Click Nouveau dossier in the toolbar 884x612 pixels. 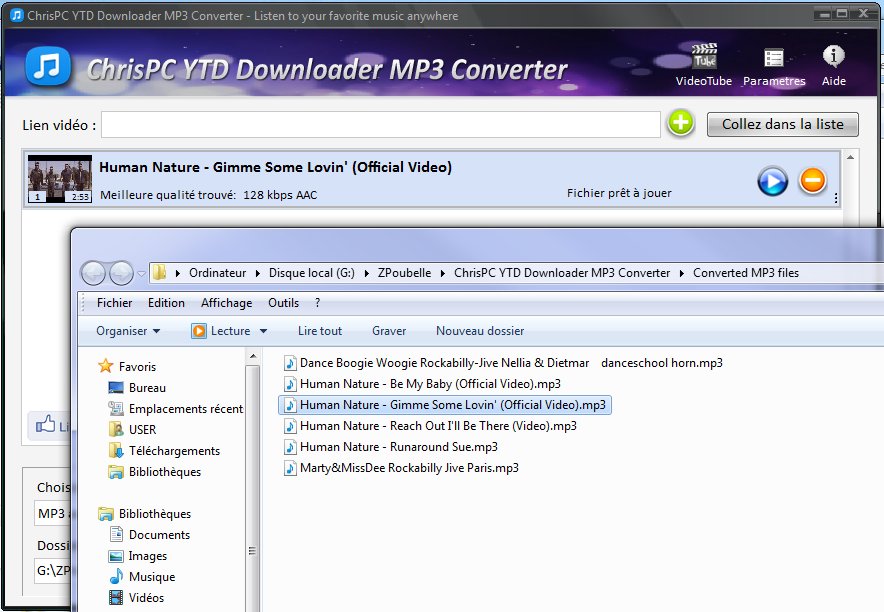480,331
